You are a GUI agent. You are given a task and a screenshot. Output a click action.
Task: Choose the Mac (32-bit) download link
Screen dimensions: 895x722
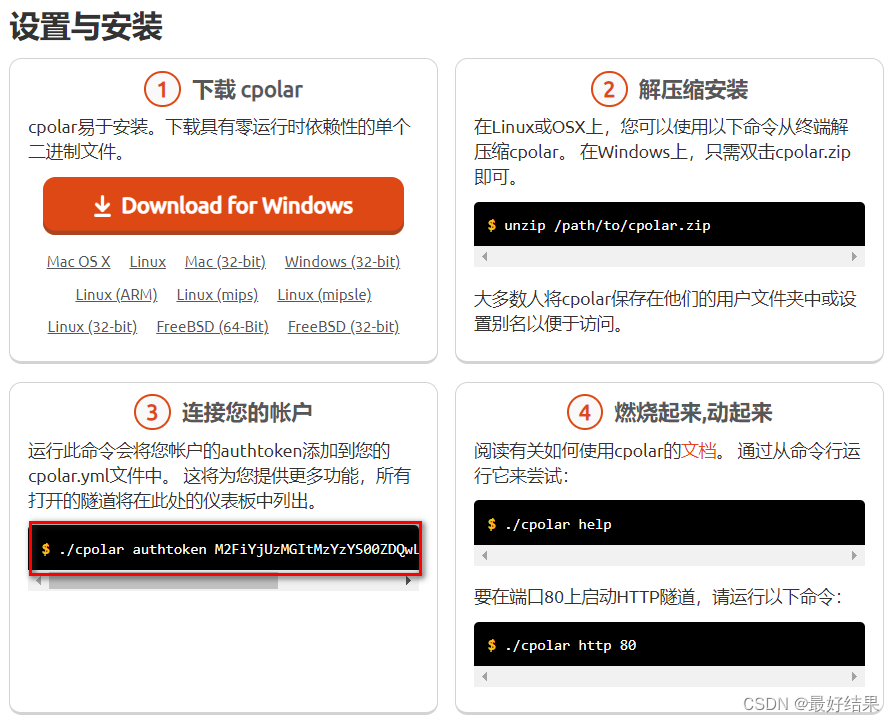pos(225,262)
